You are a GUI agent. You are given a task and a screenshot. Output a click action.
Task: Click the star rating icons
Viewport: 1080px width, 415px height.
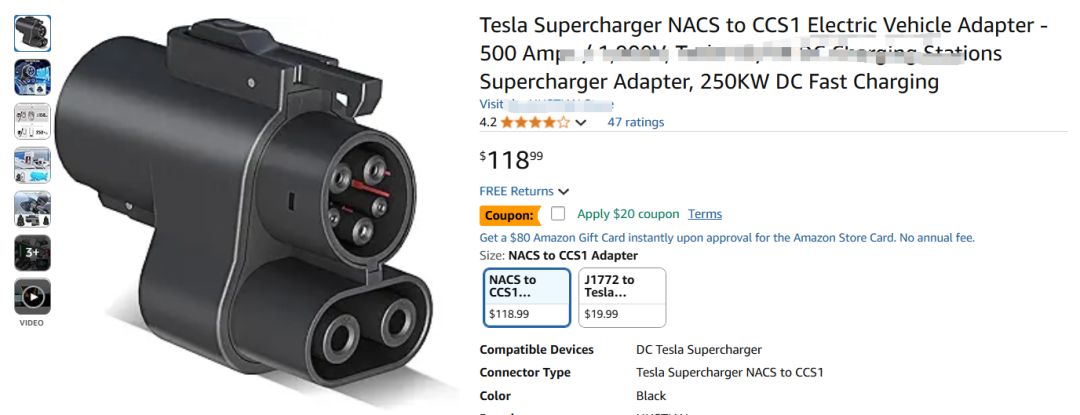(x=535, y=123)
